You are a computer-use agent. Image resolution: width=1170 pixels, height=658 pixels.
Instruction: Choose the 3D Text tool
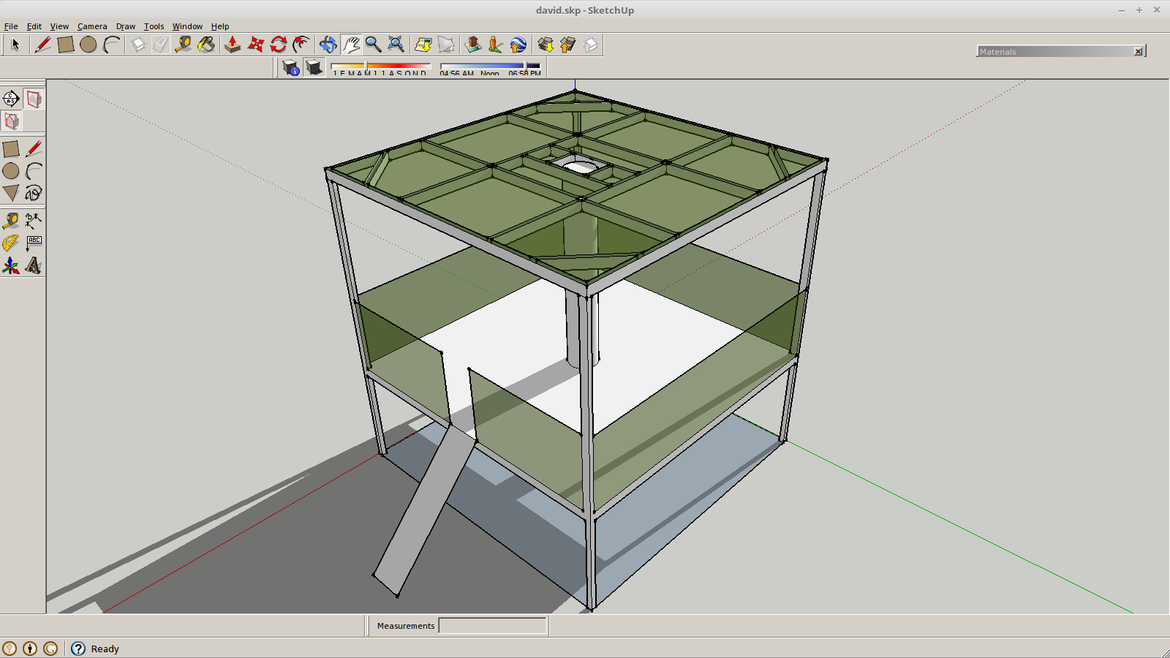pyautogui.click(x=33, y=266)
